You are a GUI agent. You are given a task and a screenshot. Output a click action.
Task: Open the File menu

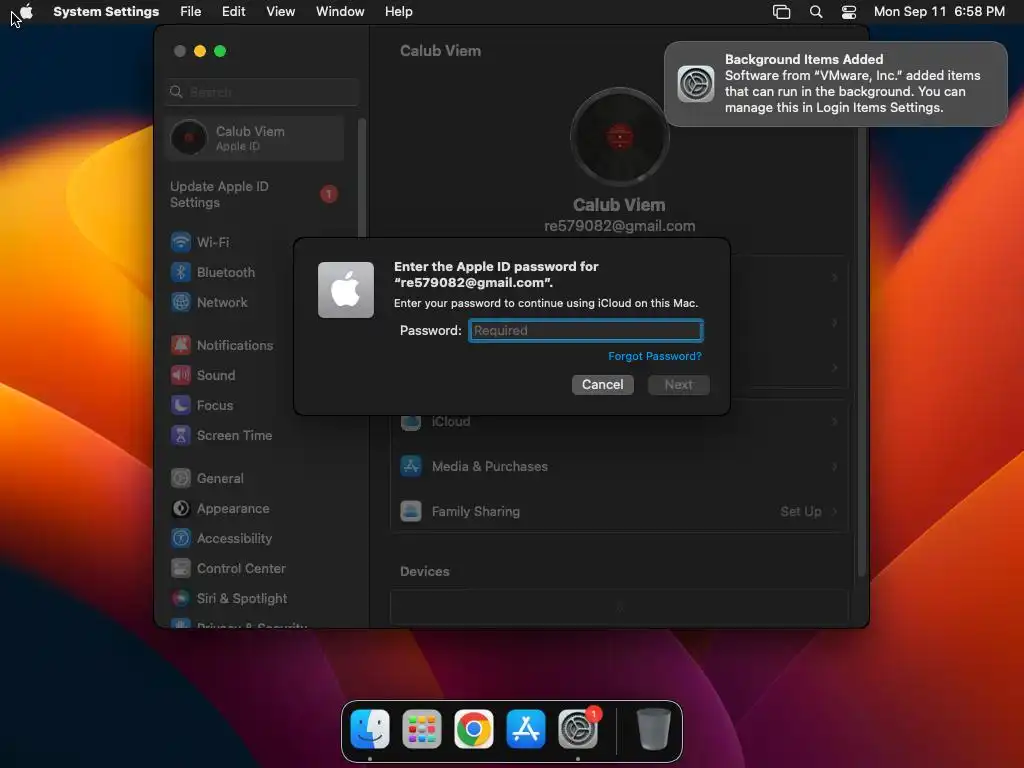[x=191, y=12]
